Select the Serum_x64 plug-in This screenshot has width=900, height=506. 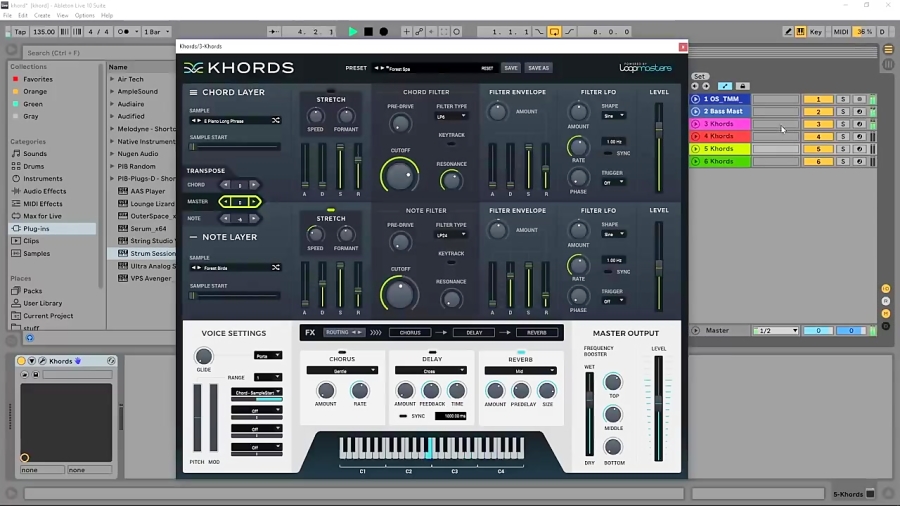(x=148, y=228)
